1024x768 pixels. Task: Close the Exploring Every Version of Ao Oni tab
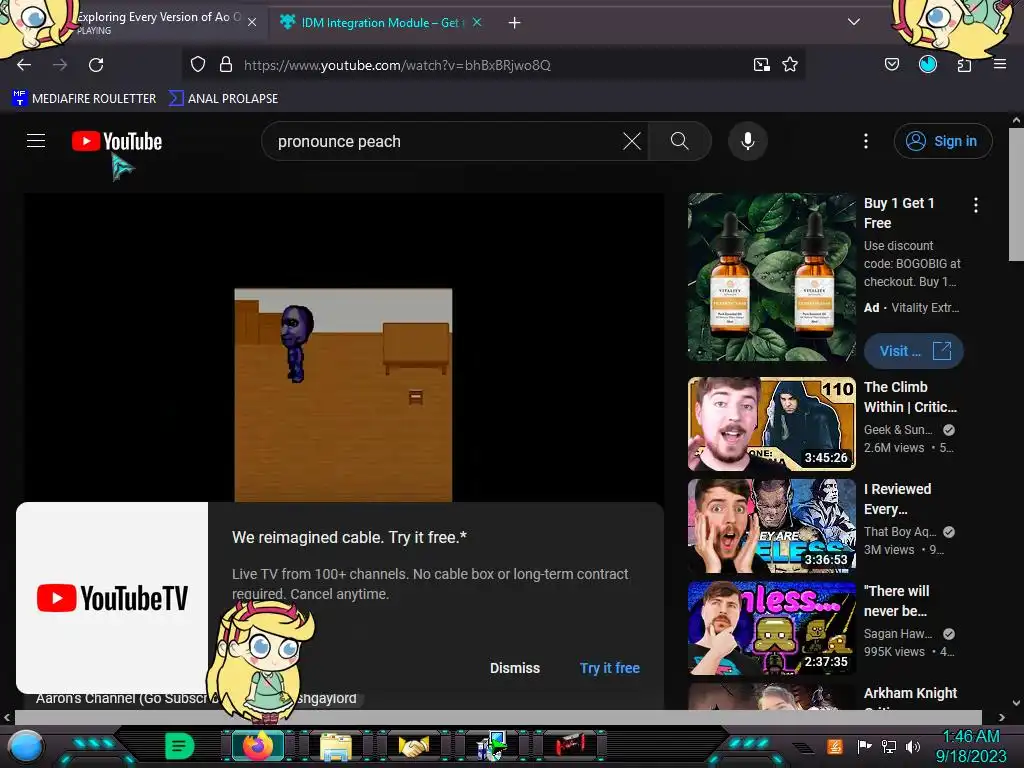[x=252, y=23]
